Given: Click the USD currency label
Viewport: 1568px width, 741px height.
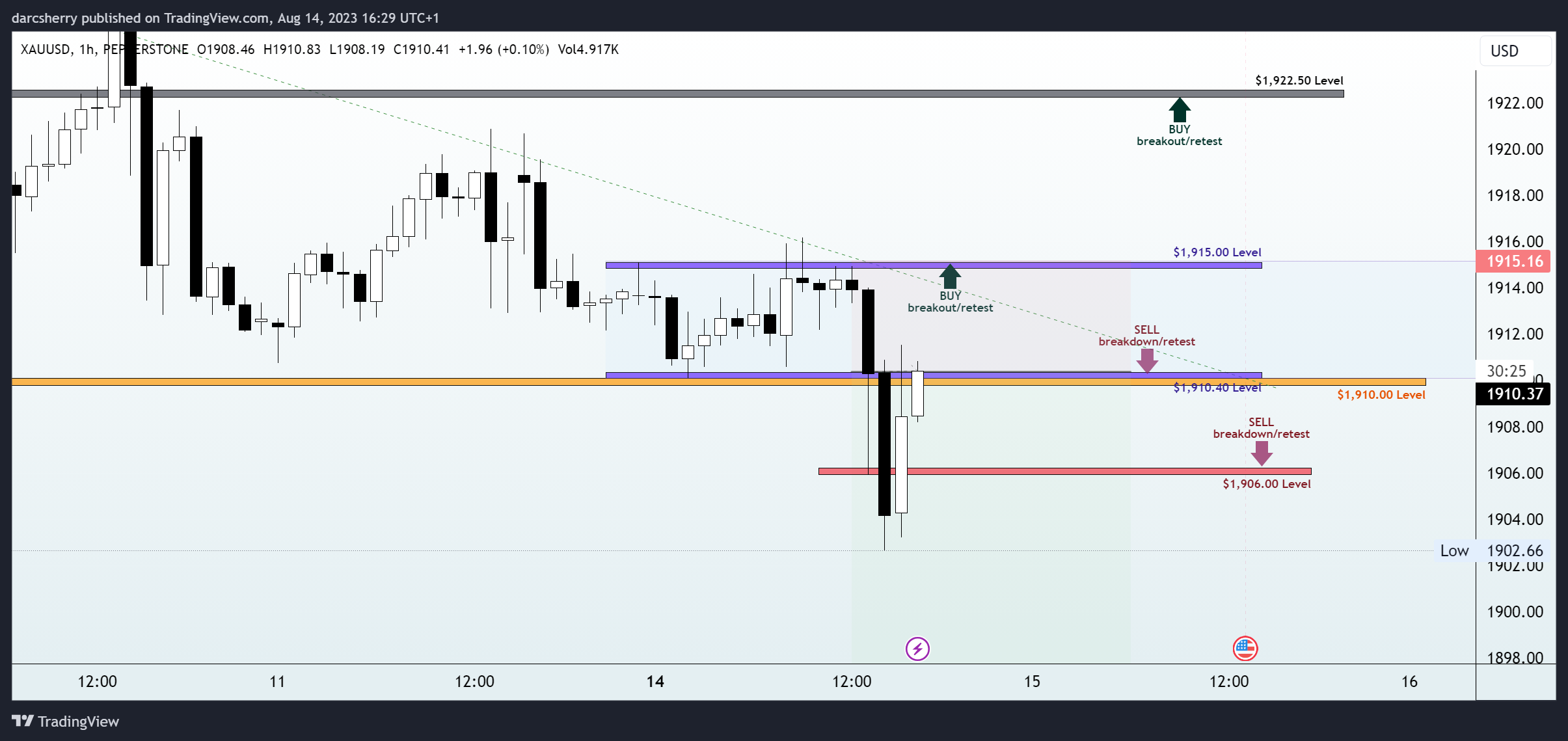Looking at the screenshot, I should click(1516, 51).
